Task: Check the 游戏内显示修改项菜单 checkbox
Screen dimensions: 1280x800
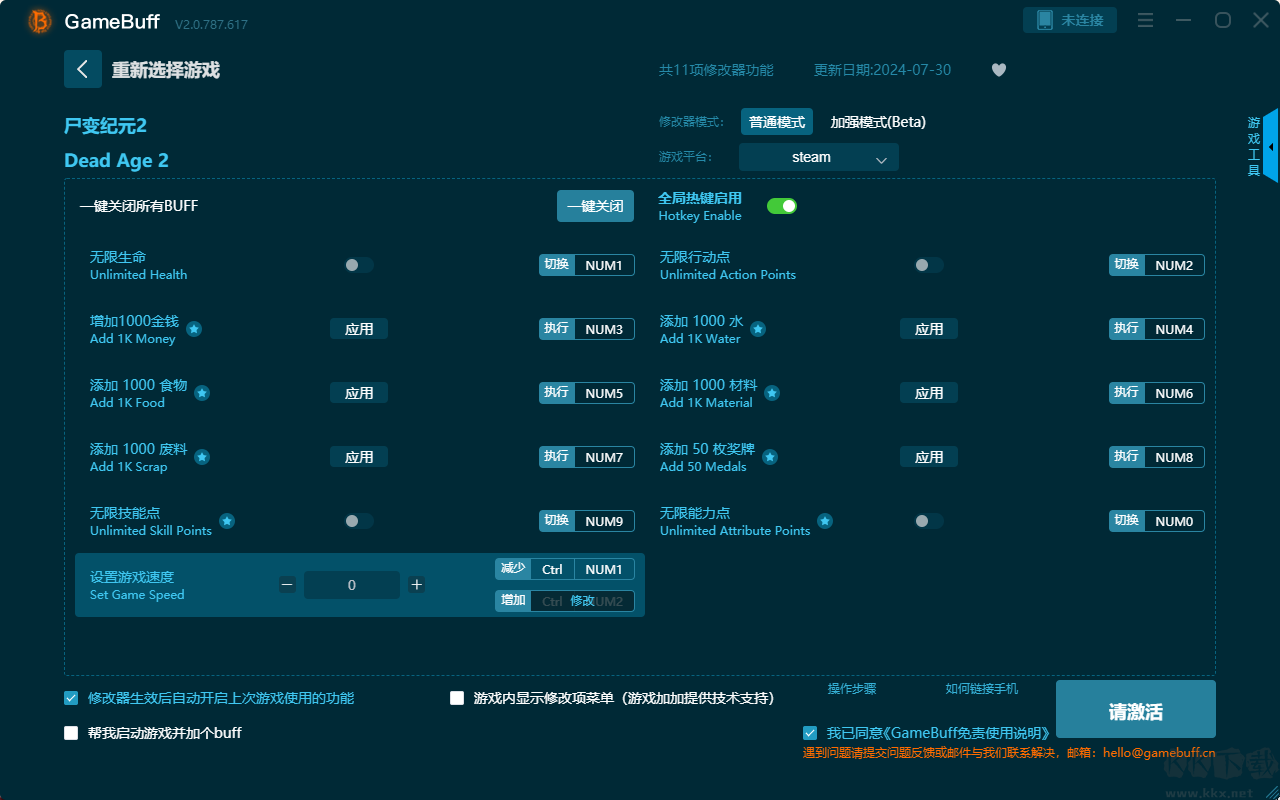Action: [457, 698]
